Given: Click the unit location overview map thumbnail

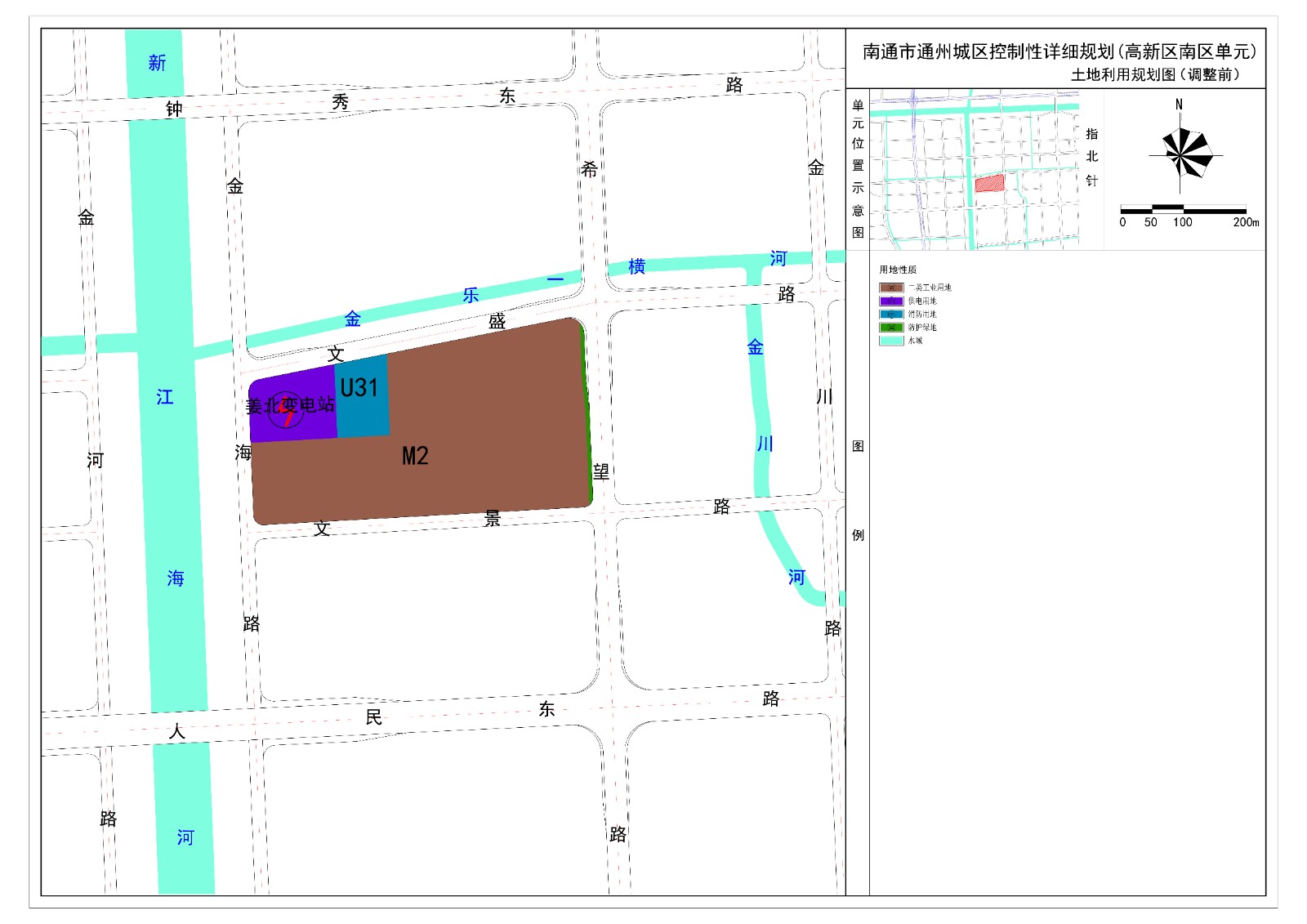Looking at the screenshot, I should click(974, 169).
